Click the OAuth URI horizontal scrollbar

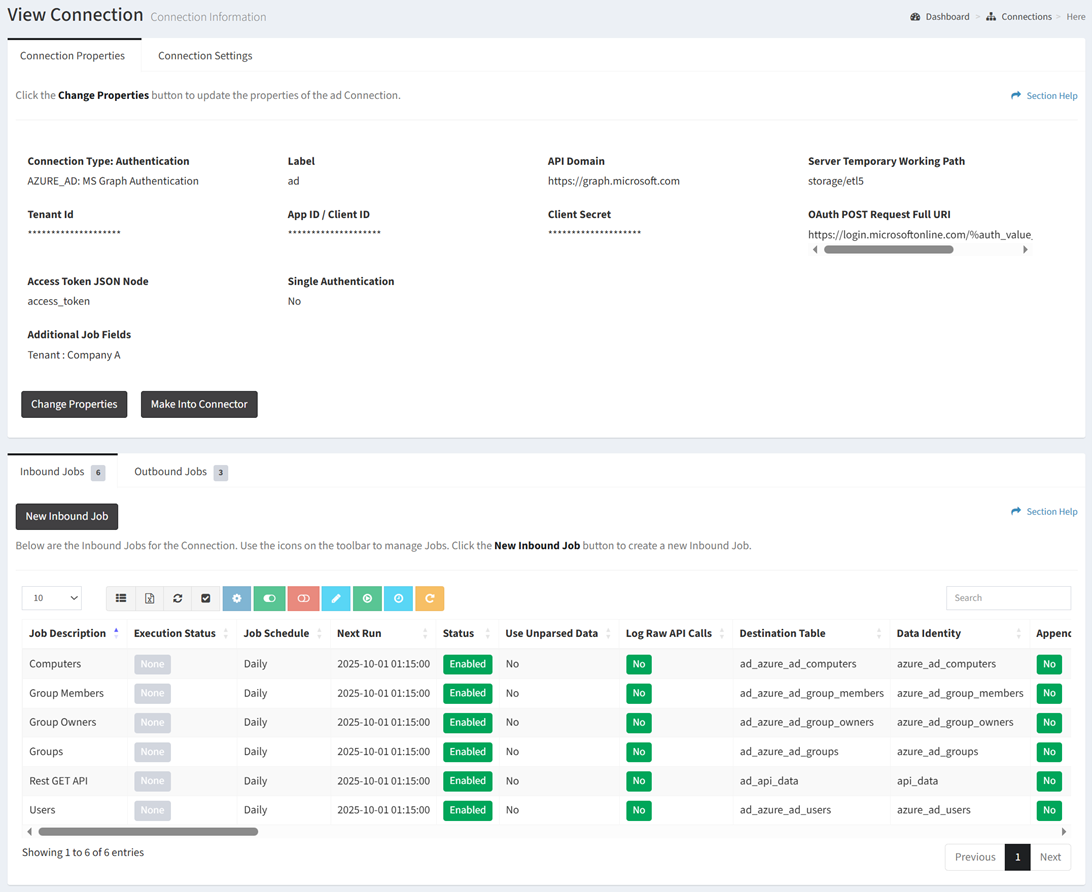(888, 250)
